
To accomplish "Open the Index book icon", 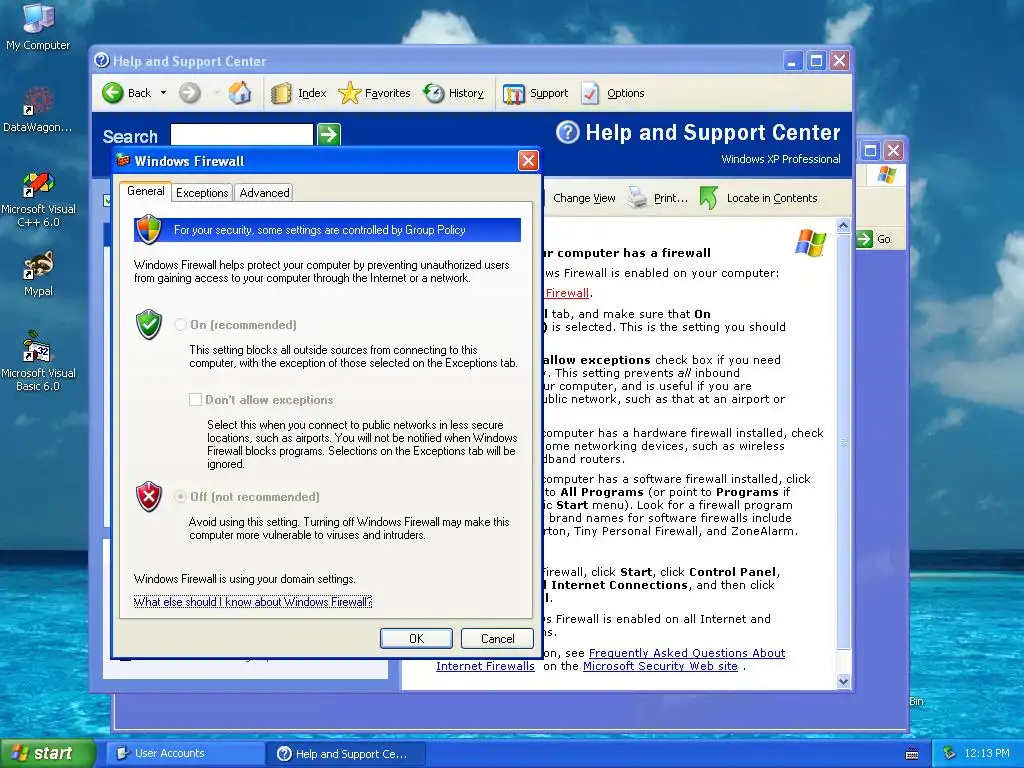I will [281, 93].
